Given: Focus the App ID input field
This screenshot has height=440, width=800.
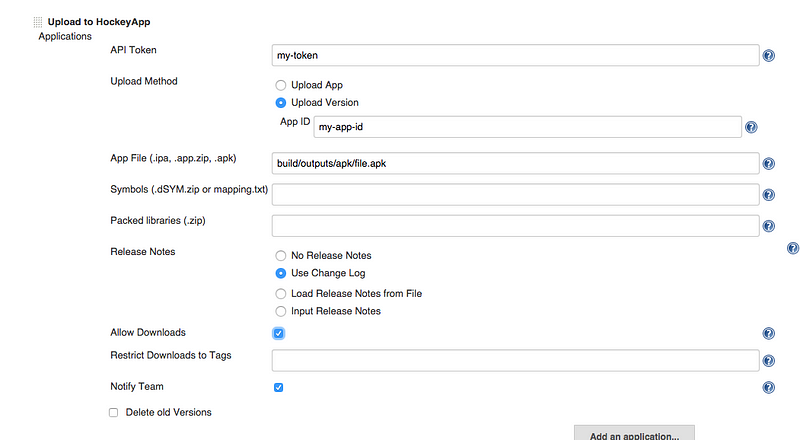Looking at the screenshot, I should click(528, 127).
